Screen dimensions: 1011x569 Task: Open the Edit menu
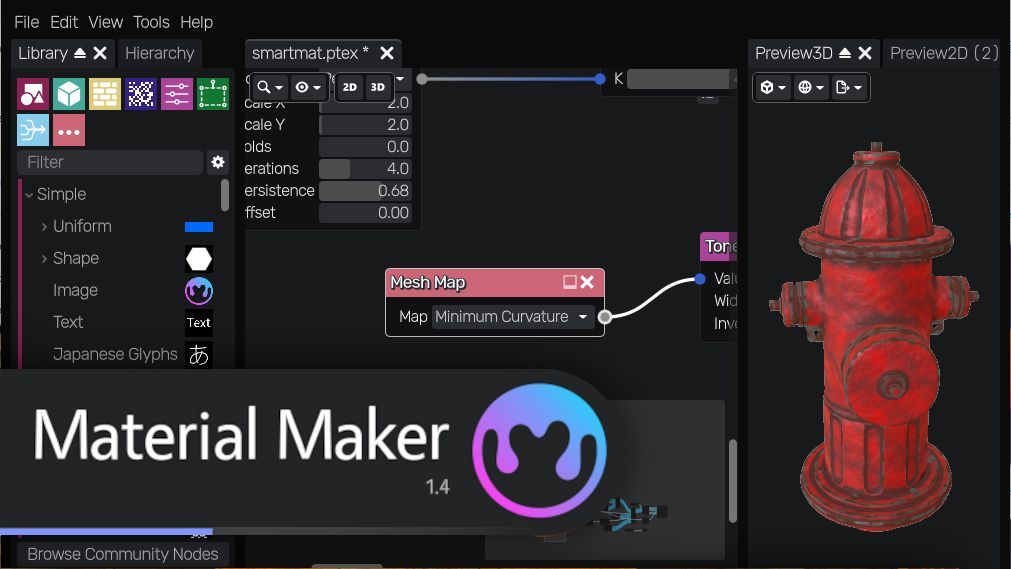tap(64, 22)
